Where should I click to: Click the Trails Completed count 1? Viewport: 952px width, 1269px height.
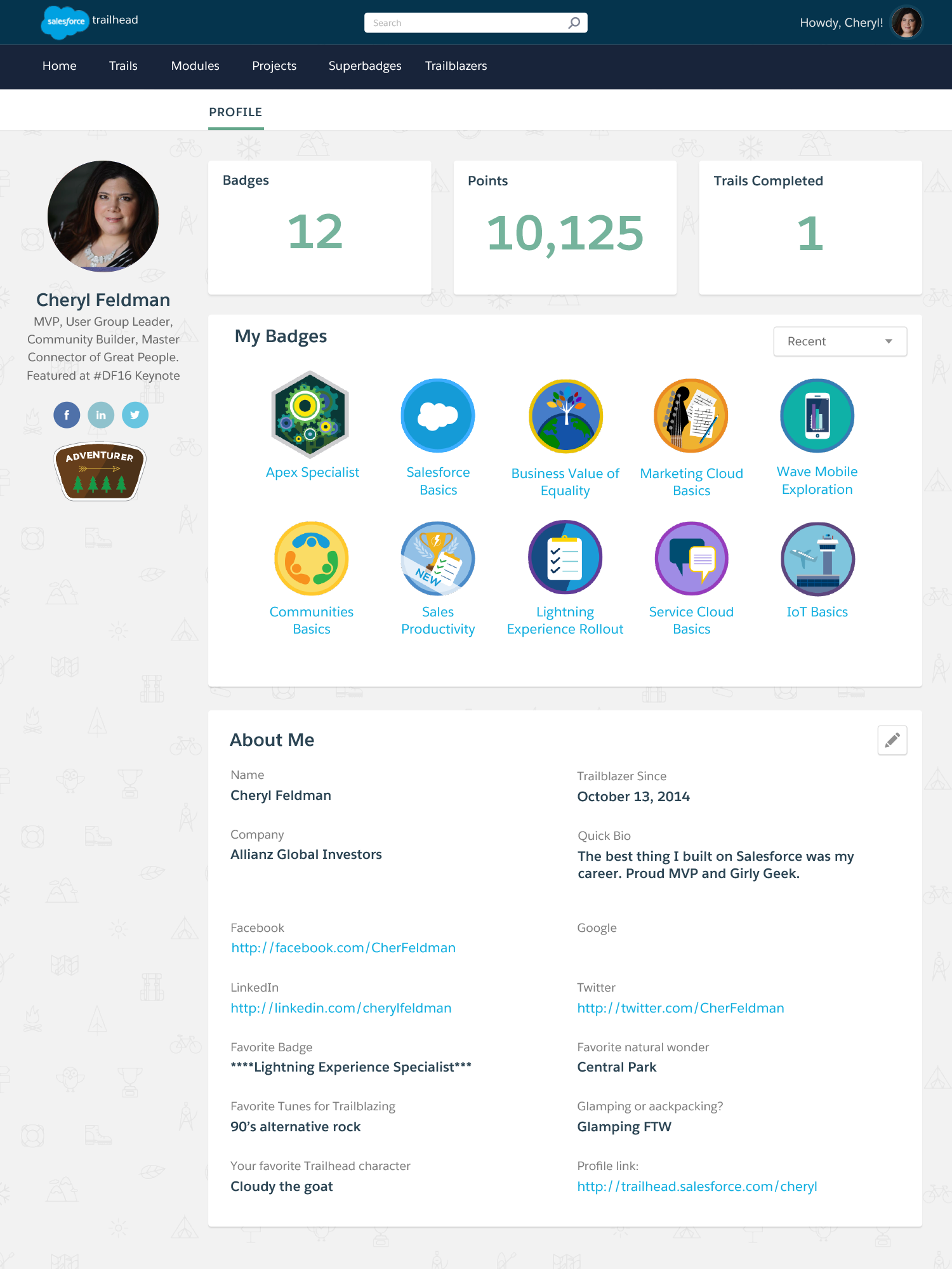click(x=810, y=234)
